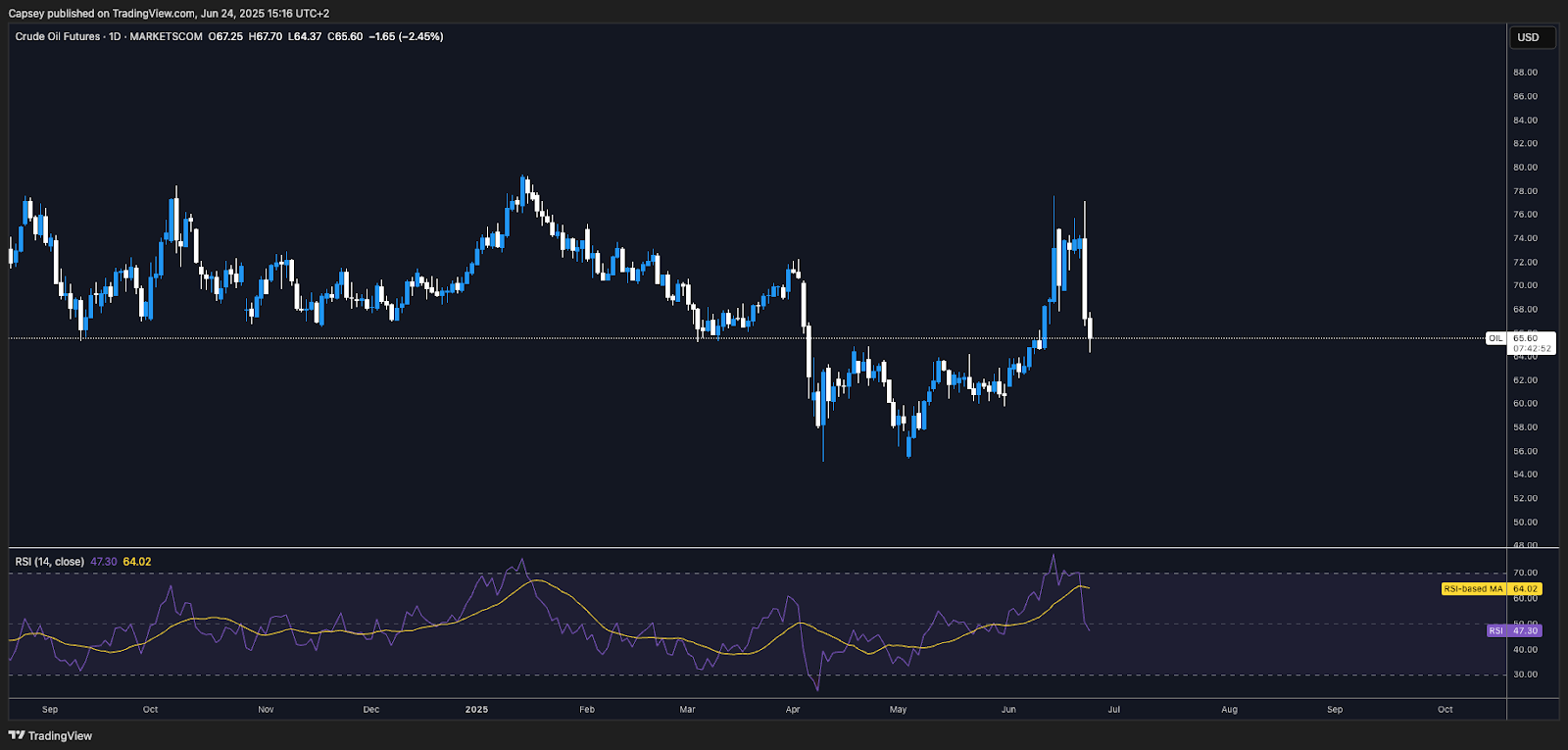Click the MARKETSCOM exchange label
The width and height of the screenshot is (1568, 750).
166,36
